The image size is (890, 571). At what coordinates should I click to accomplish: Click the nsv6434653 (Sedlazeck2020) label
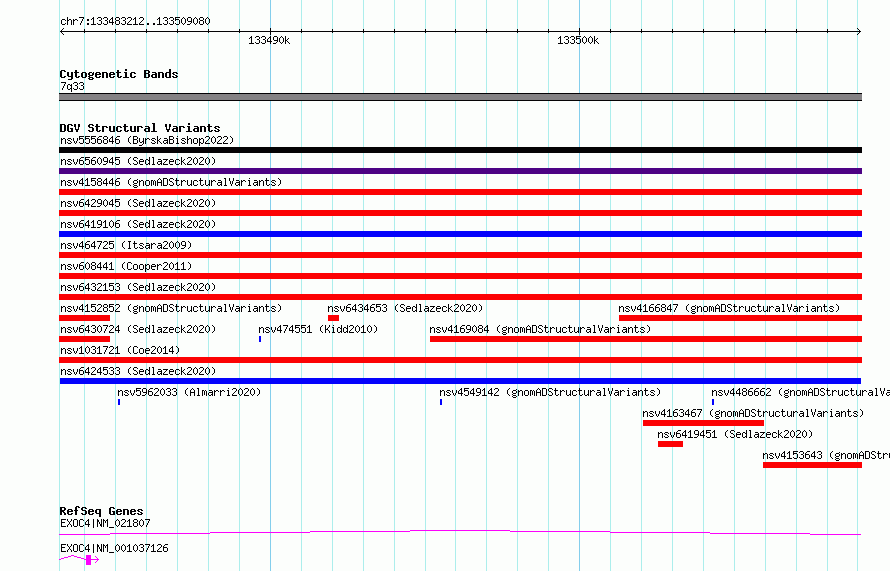(x=405, y=308)
